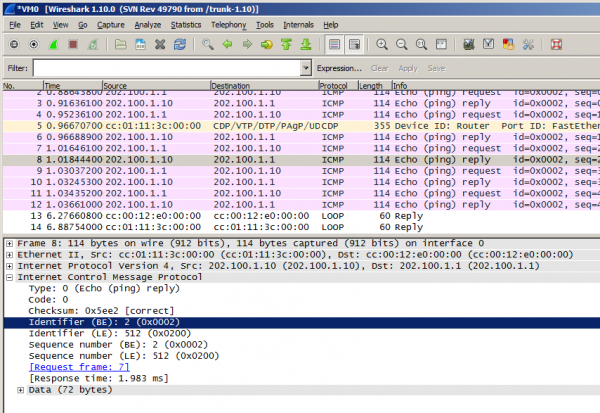The width and height of the screenshot is (600, 413).
Task: Stop the running capture
Action: pos(73,44)
